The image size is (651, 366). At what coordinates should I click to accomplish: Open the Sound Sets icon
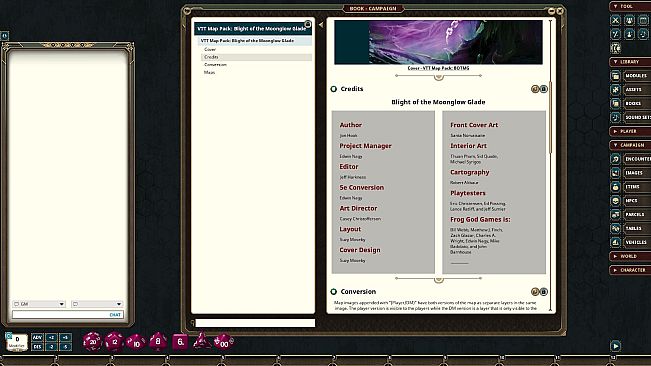615,117
